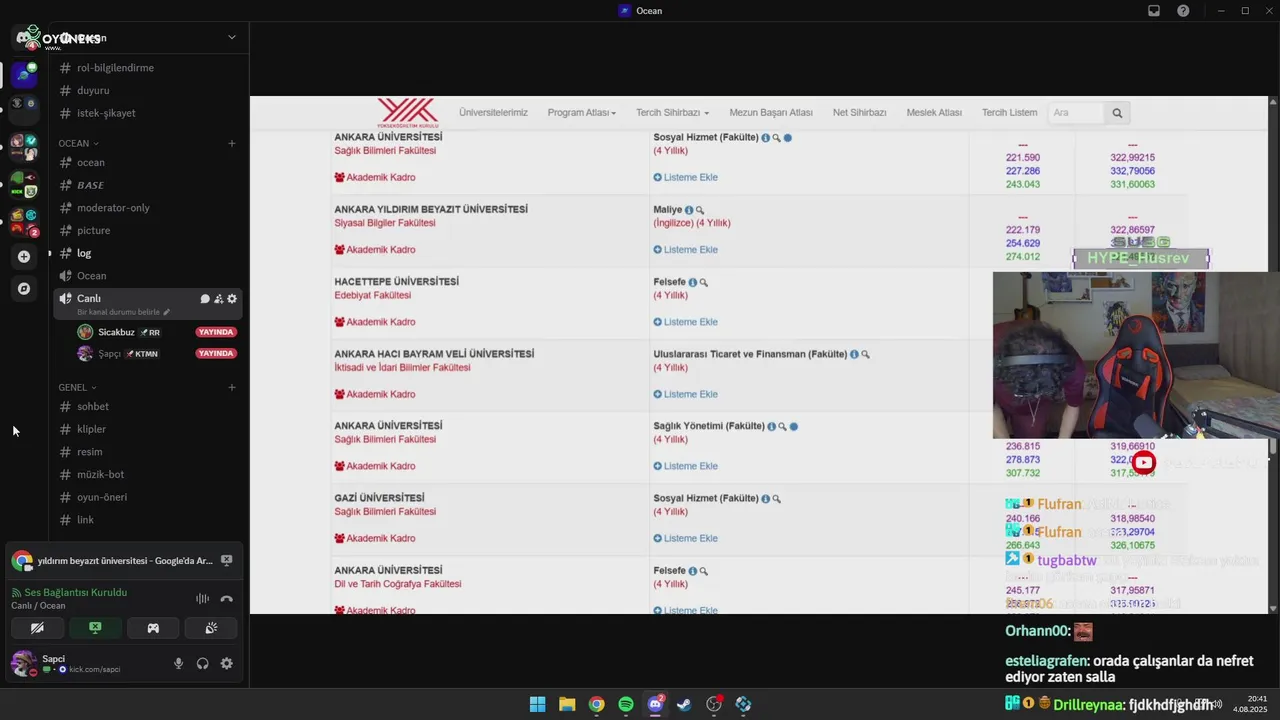Open info icon for Gazi Sosyal Hizmet
The width and height of the screenshot is (1280, 720).
coord(765,498)
